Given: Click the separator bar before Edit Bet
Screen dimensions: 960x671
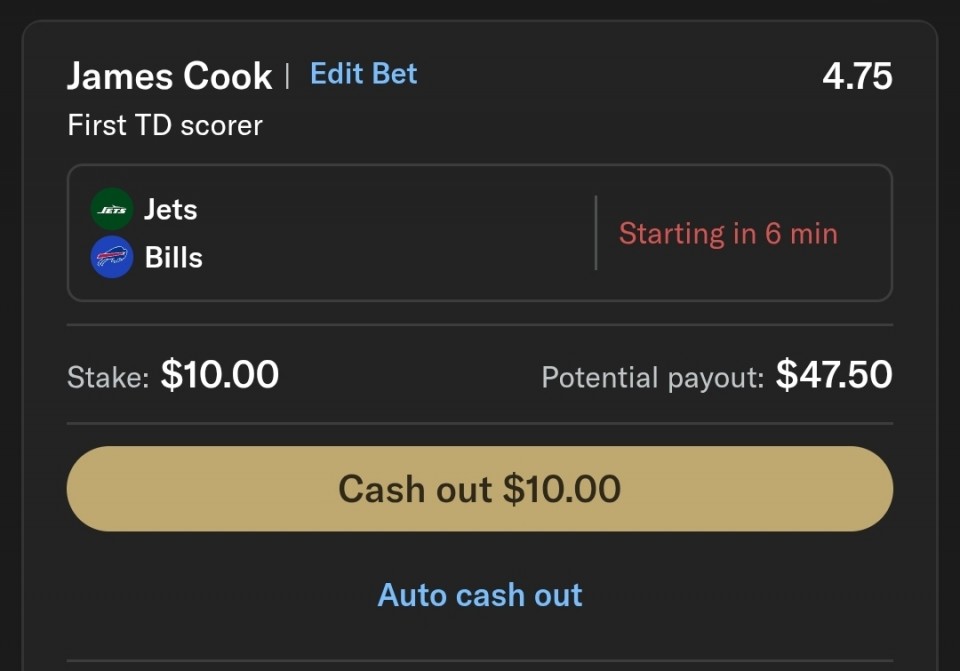Looking at the screenshot, I should [x=288, y=76].
